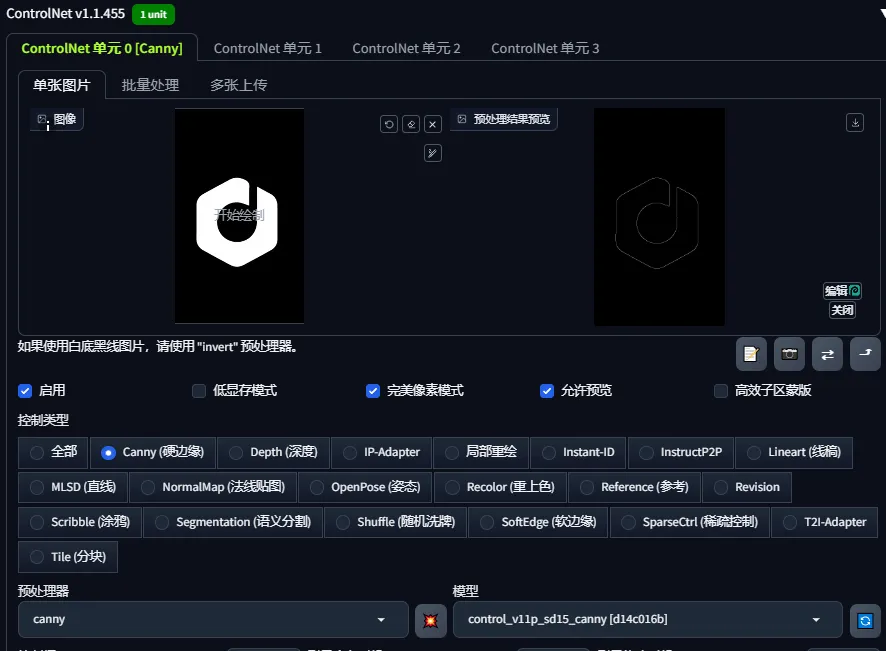
Task: Remove the uploaded image with X icon
Action: (433, 124)
